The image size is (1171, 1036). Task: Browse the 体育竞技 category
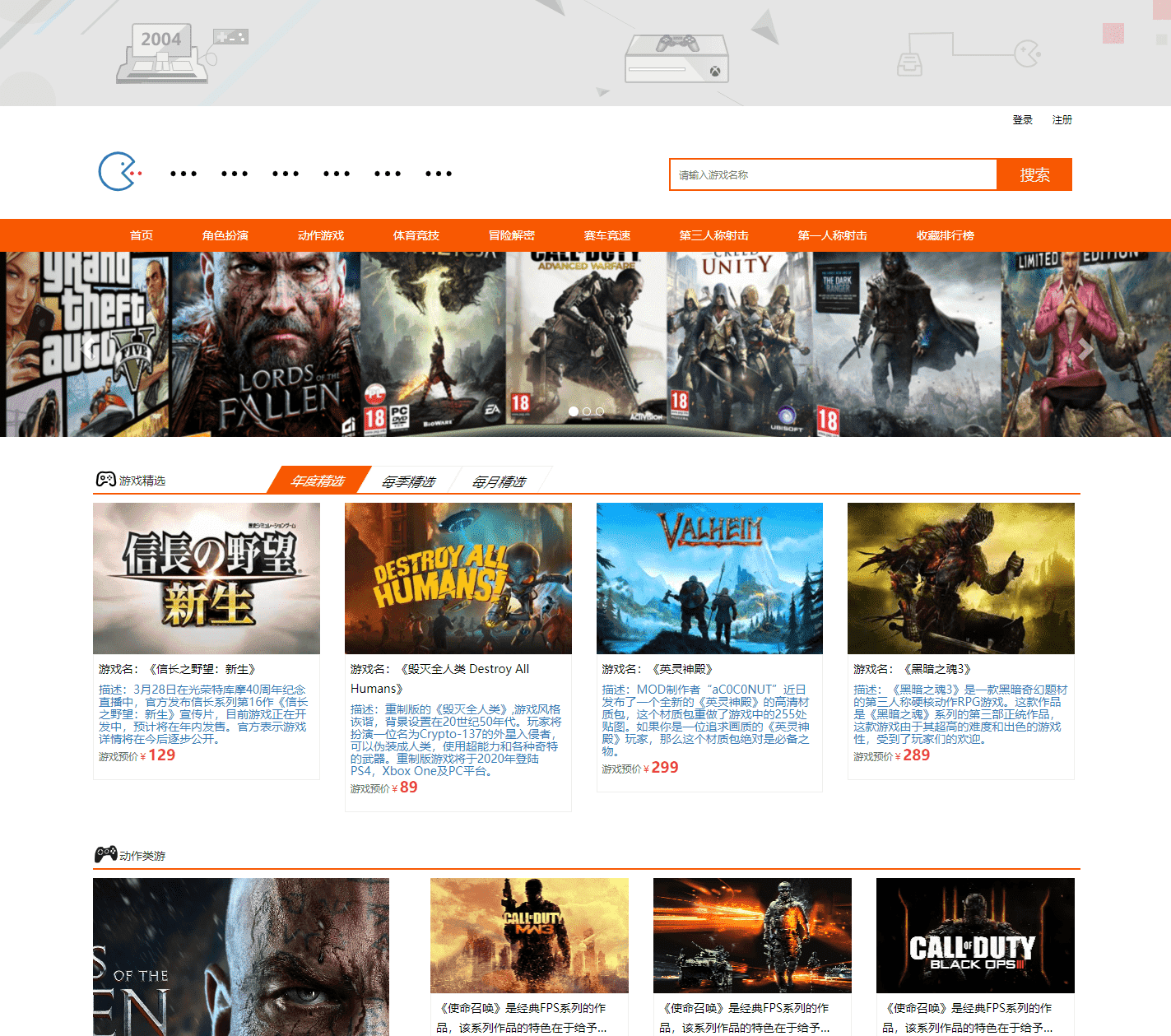coord(416,235)
